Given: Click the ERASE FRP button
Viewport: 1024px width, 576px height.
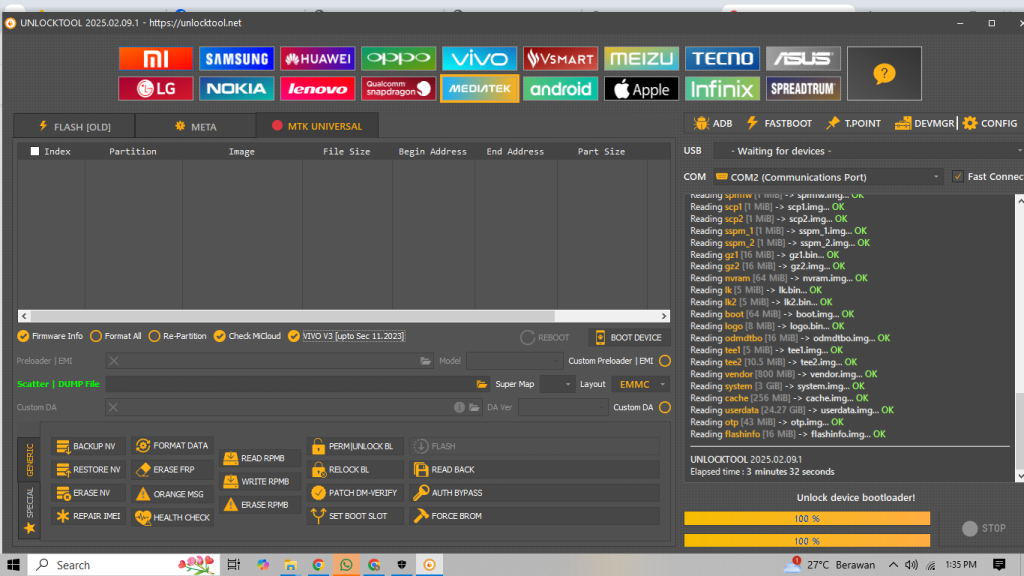Looking at the screenshot, I should (173, 470).
